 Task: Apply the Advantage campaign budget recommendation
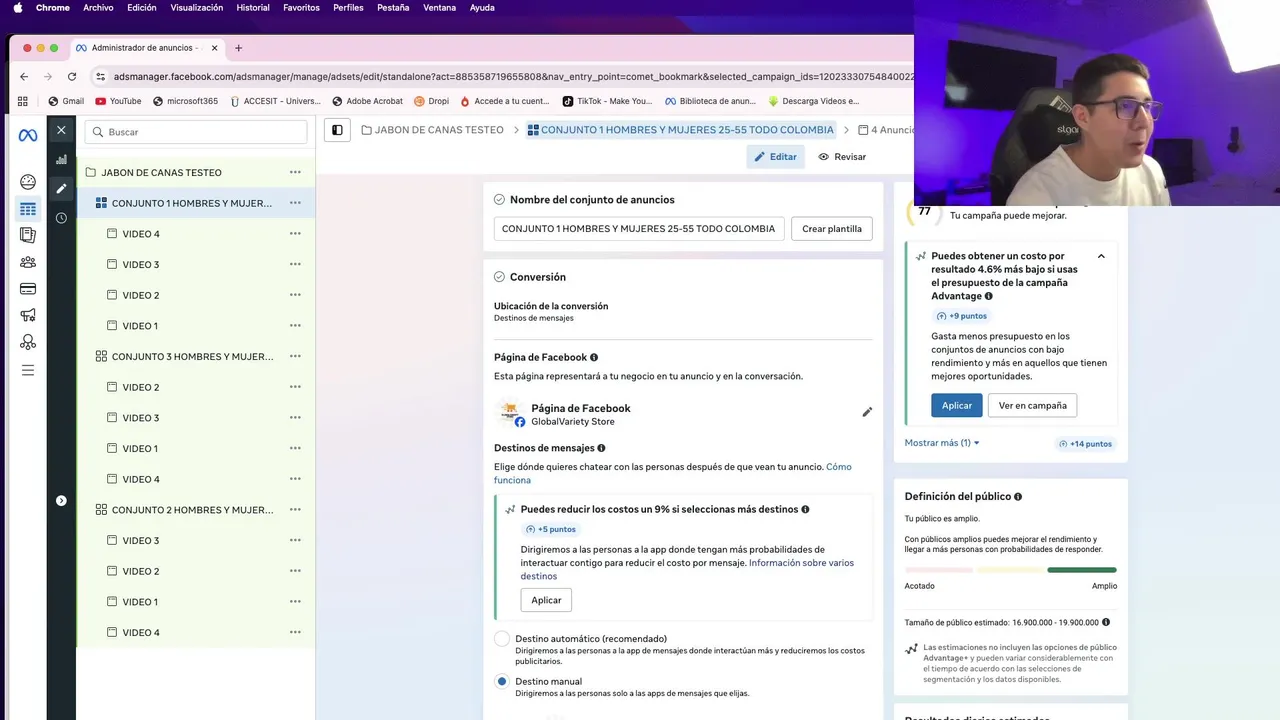(x=957, y=405)
